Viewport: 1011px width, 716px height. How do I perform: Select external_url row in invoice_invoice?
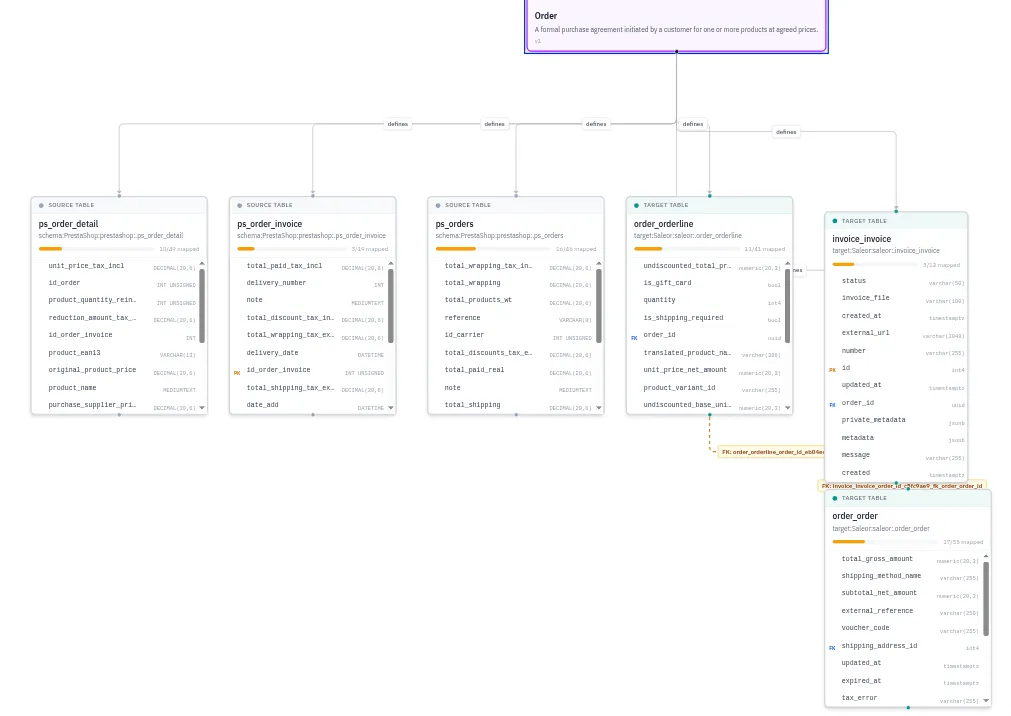coord(898,333)
